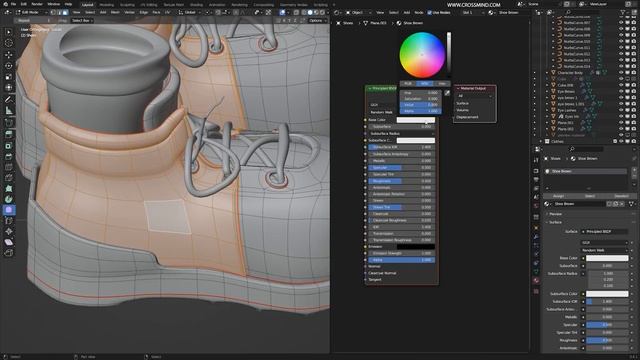Select the Hex tab in color picker

tap(442, 83)
